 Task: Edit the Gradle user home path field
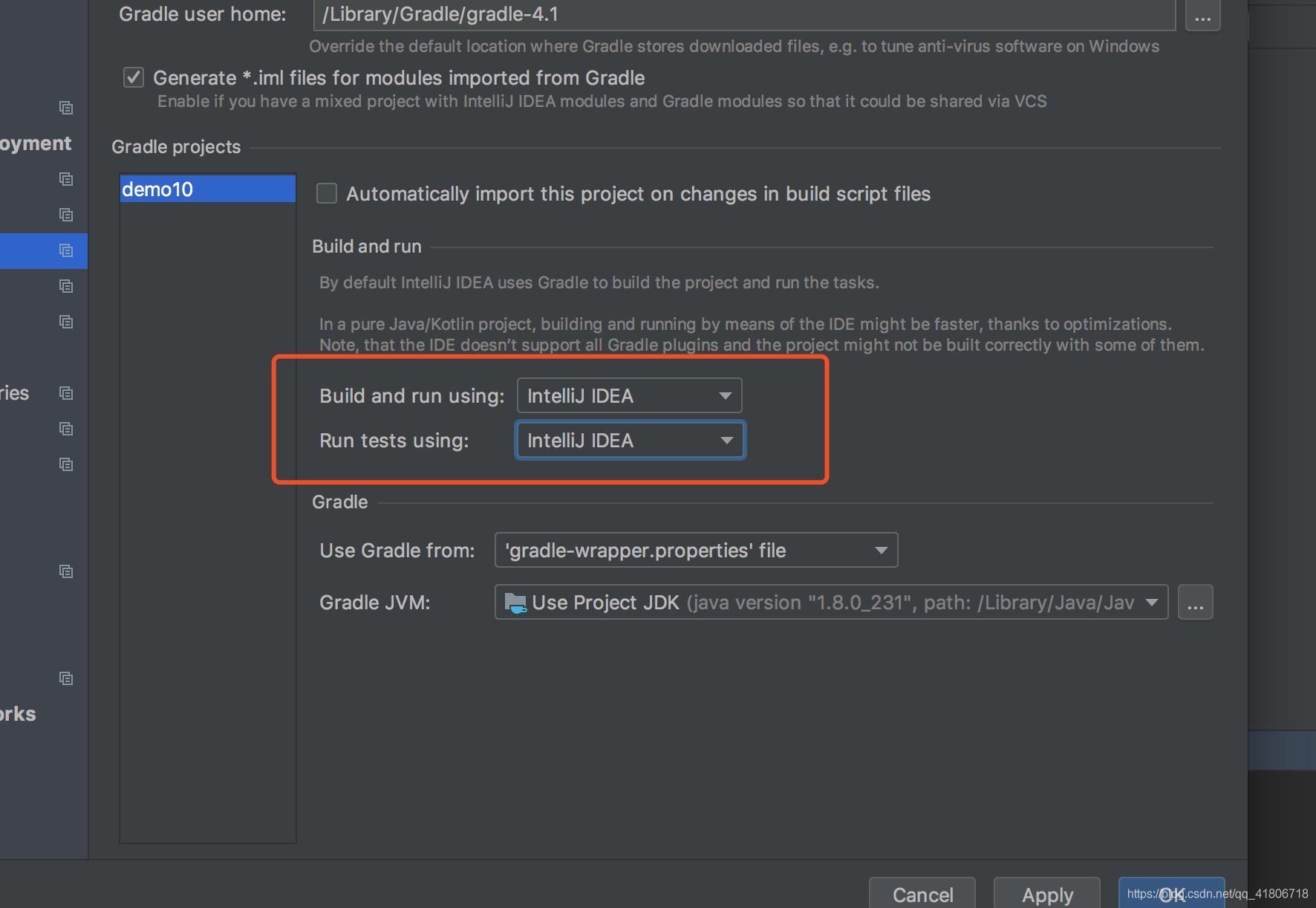(744, 15)
